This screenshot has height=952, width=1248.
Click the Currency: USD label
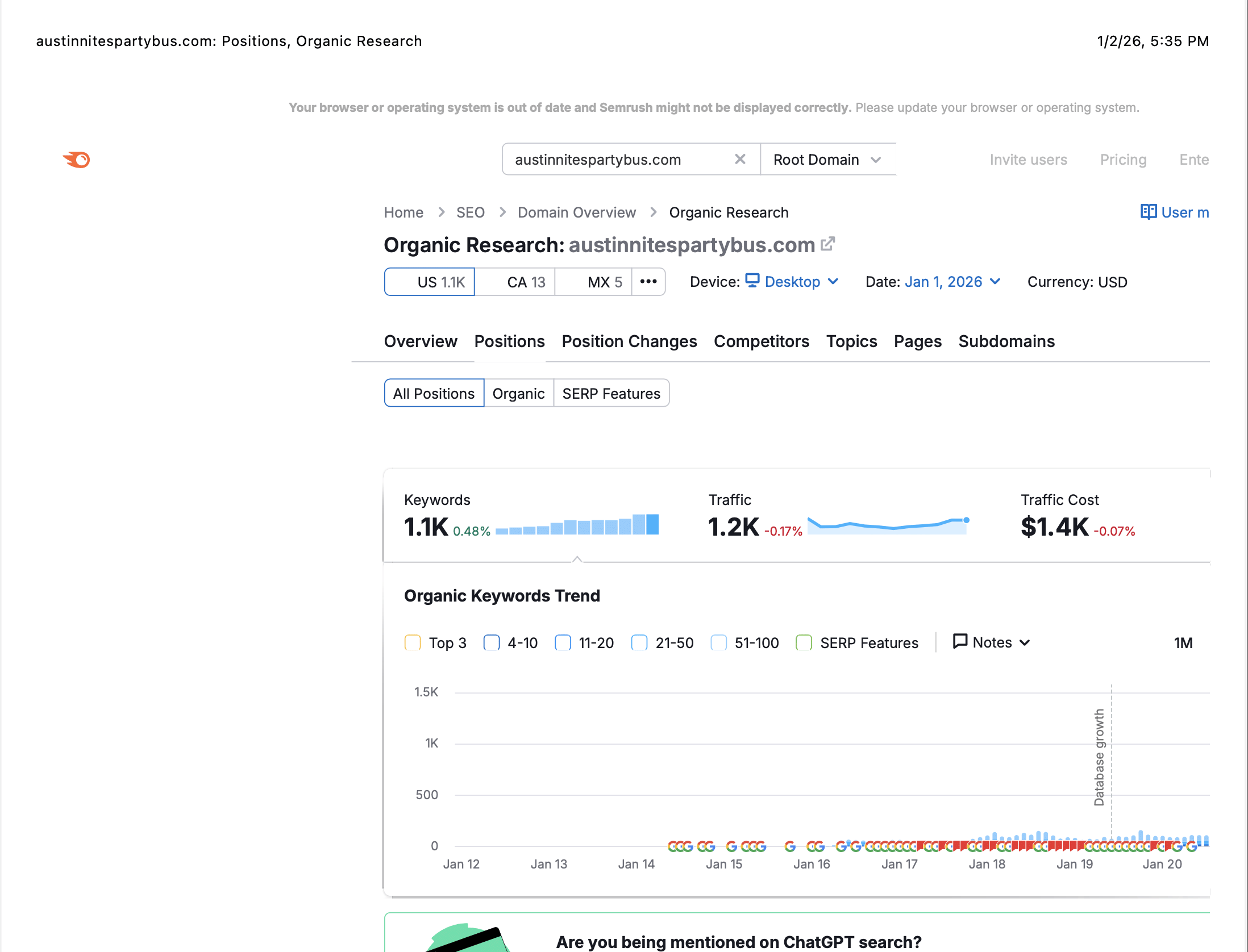tap(1078, 282)
